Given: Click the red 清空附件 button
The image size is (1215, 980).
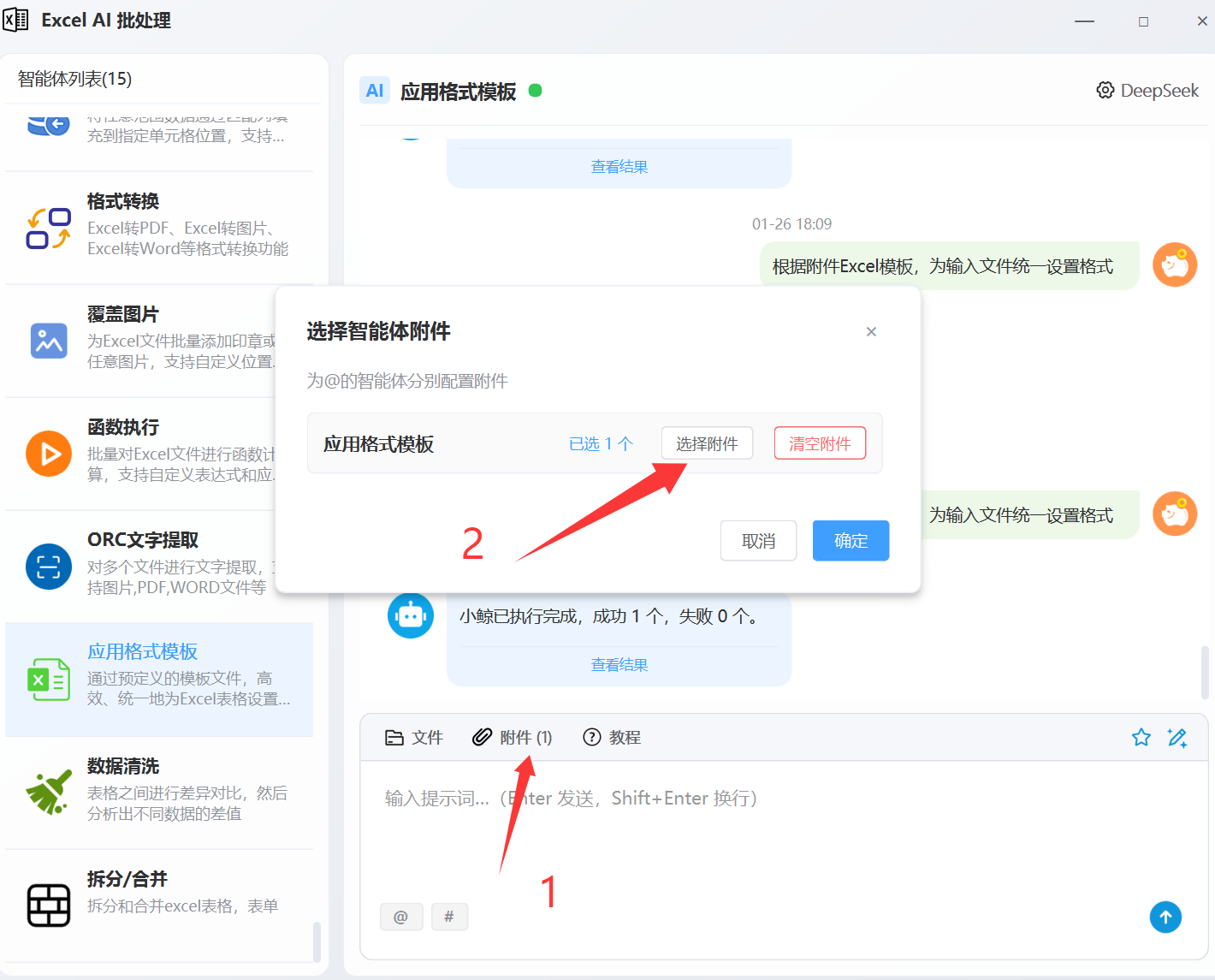Looking at the screenshot, I should click(x=820, y=443).
